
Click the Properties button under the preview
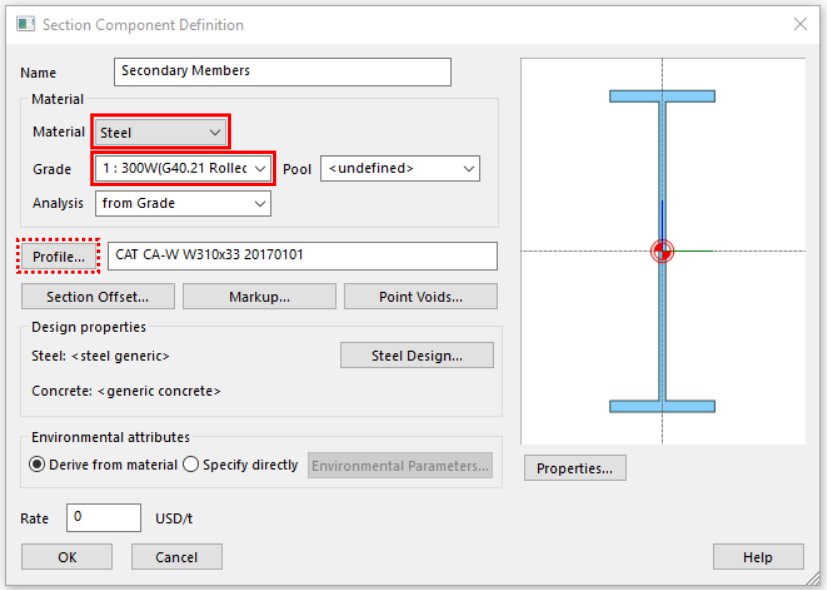[x=574, y=467]
